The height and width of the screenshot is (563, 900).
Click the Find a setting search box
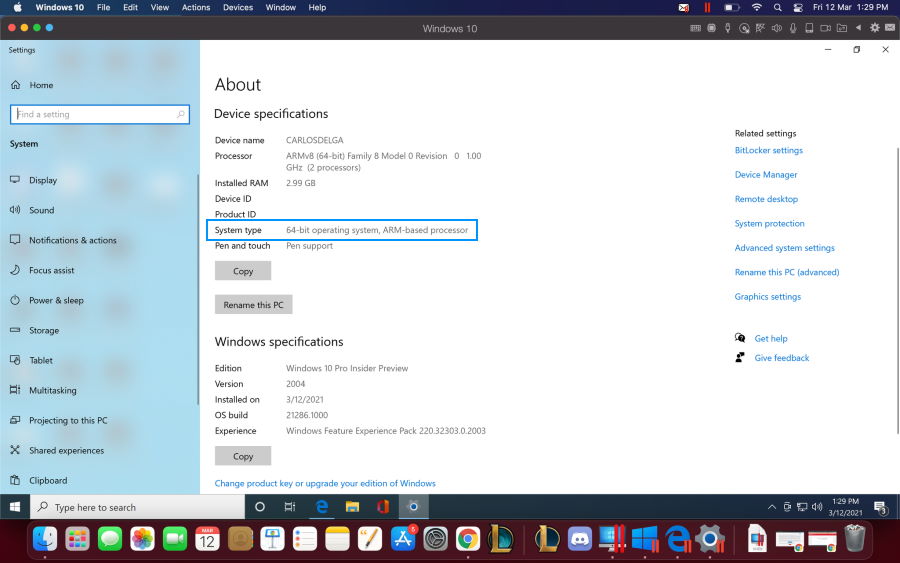[x=99, y=114]
